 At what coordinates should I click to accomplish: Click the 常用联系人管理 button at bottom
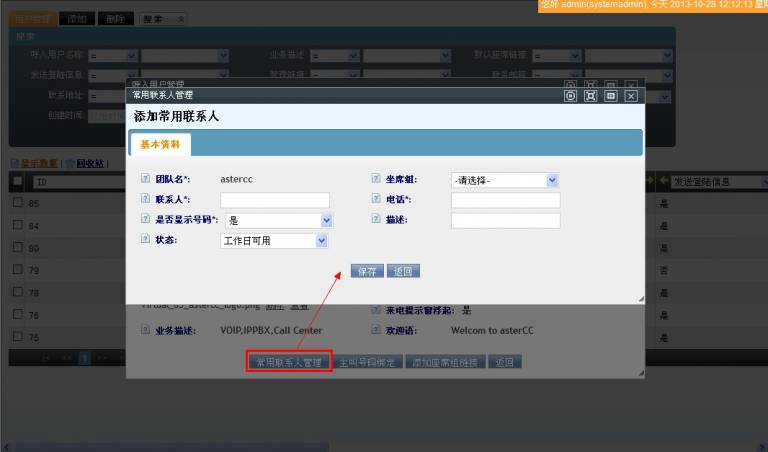click(289, 362)
